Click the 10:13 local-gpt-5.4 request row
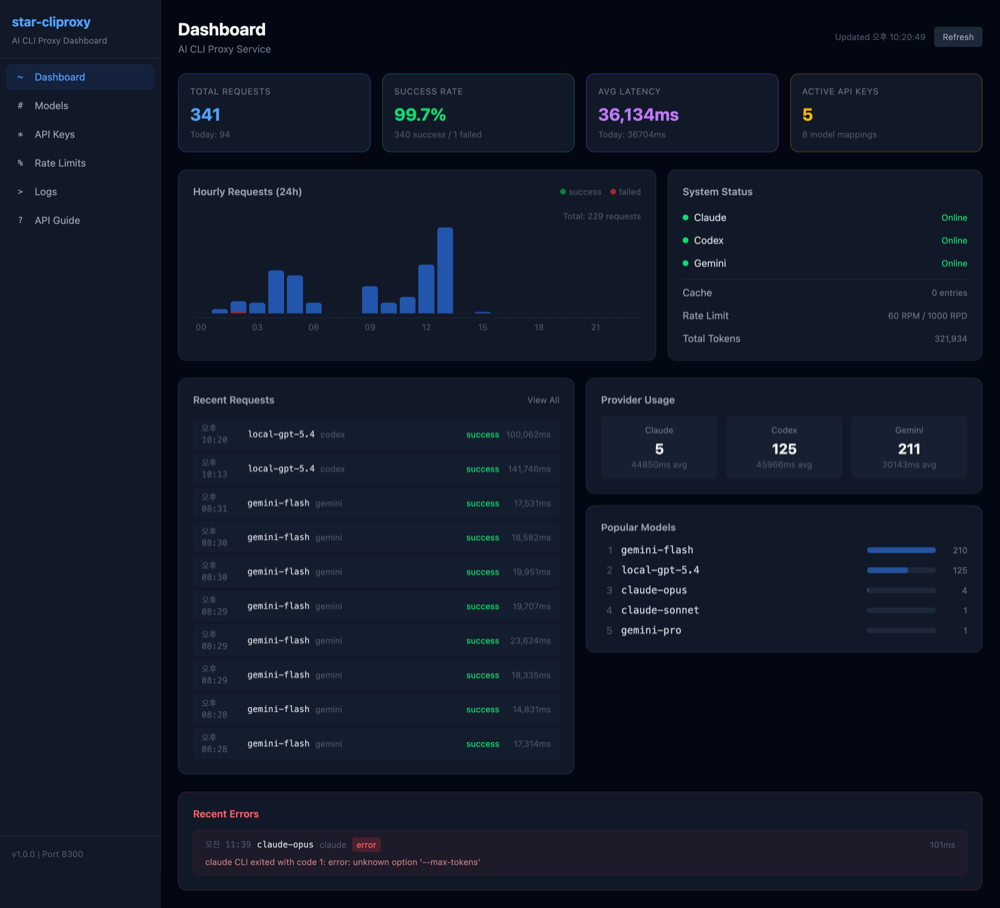The width and height of the screenshot is (1000, 908). click(x=376, y=469)
